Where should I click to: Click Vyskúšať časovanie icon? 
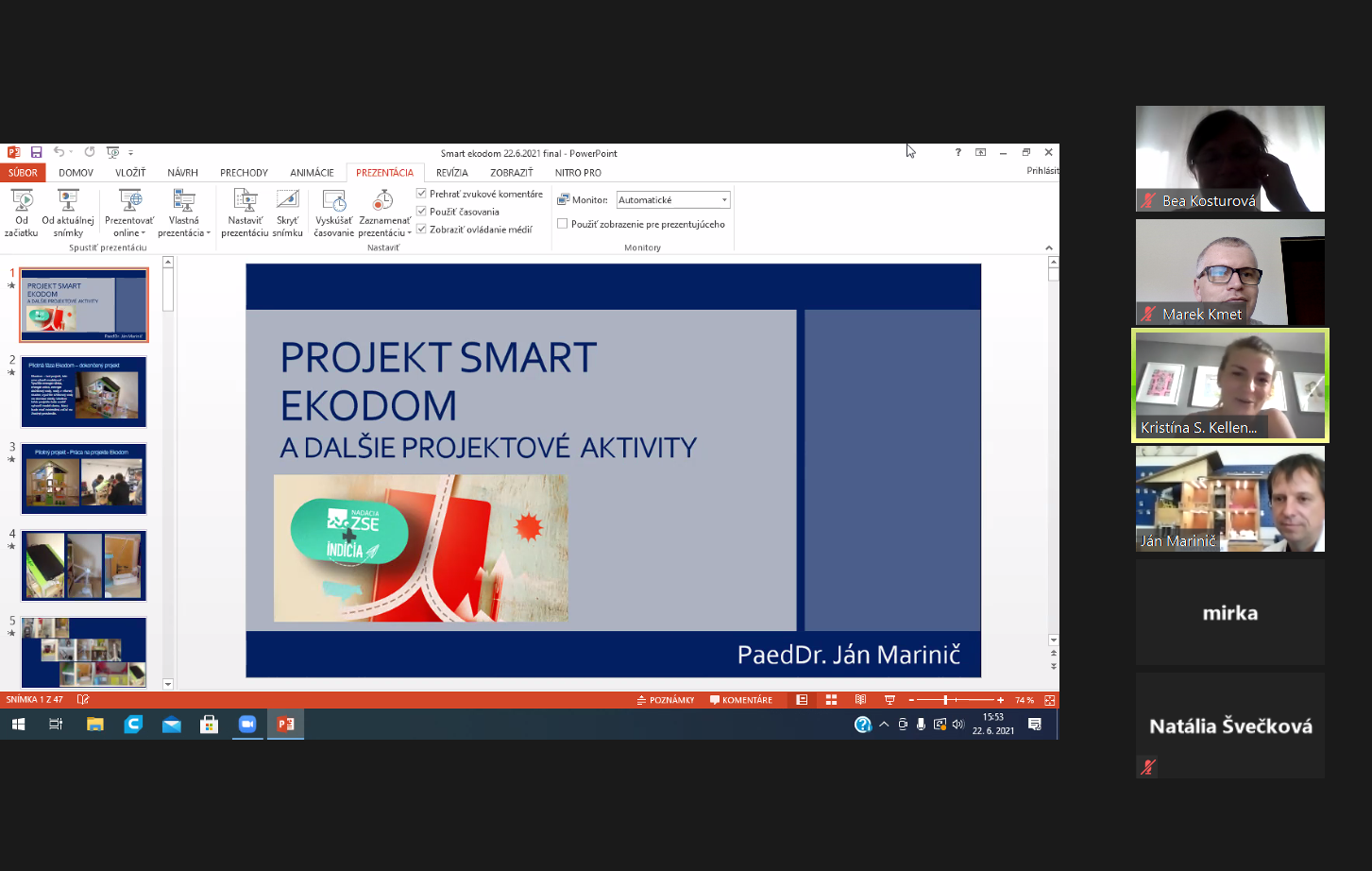pyautogui.click(x=333, y=201)
